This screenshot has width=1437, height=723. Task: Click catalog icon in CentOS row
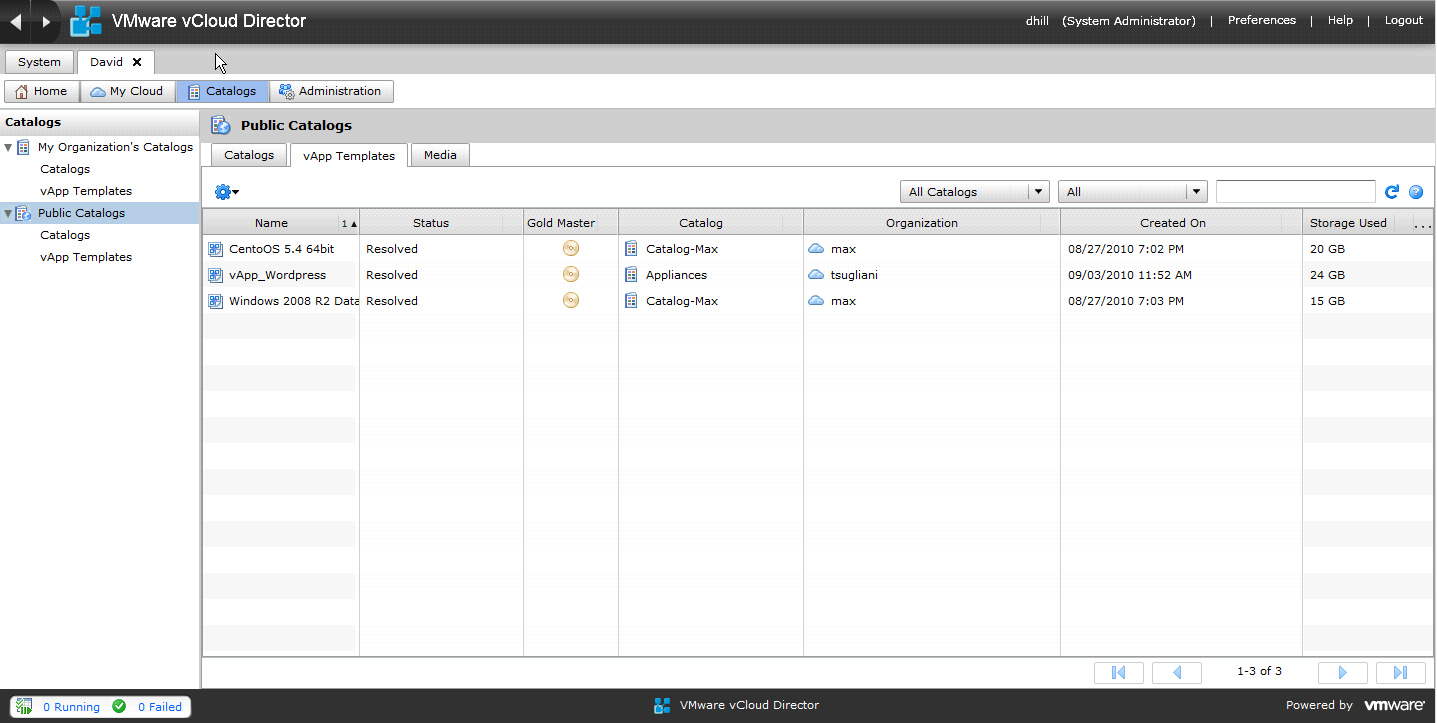(631, 249)
